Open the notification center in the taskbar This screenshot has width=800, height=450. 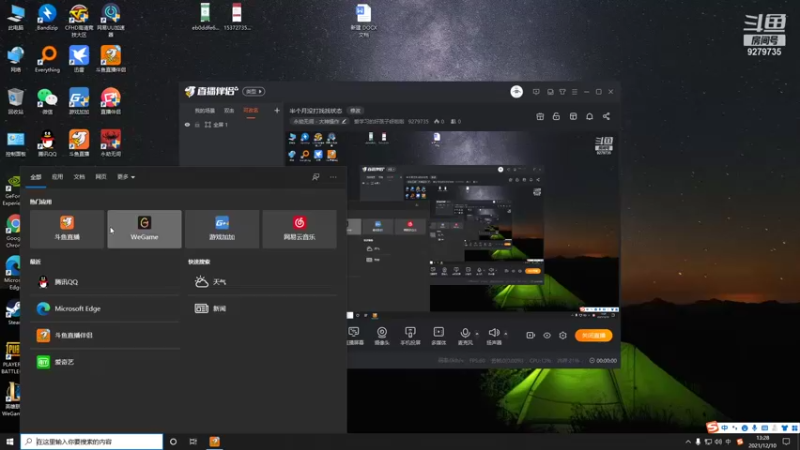(x=786, y=442)
